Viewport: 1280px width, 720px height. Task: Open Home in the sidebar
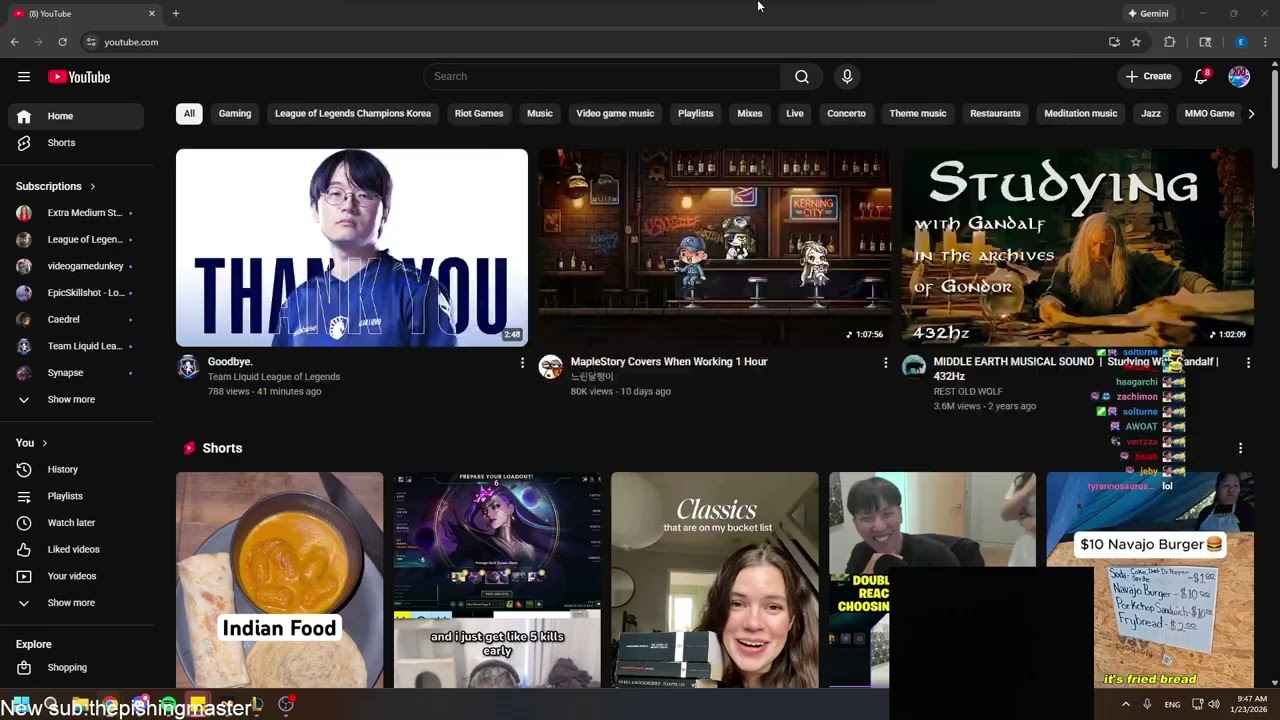tap(76, 116)
